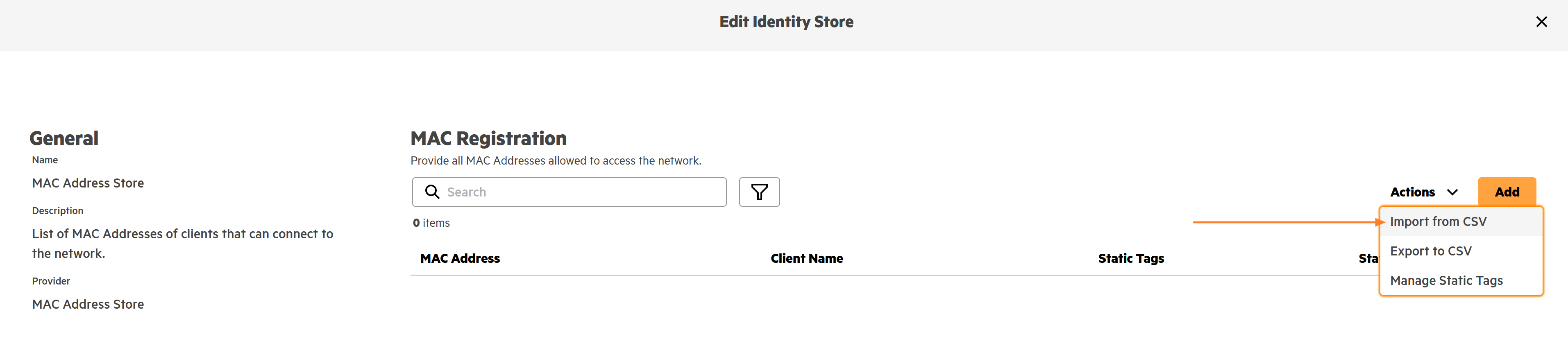Image resolution: width=1568 pixels, height=341 pixels.
Task: Sort by MAC Address column header
Action: (460, 258)
